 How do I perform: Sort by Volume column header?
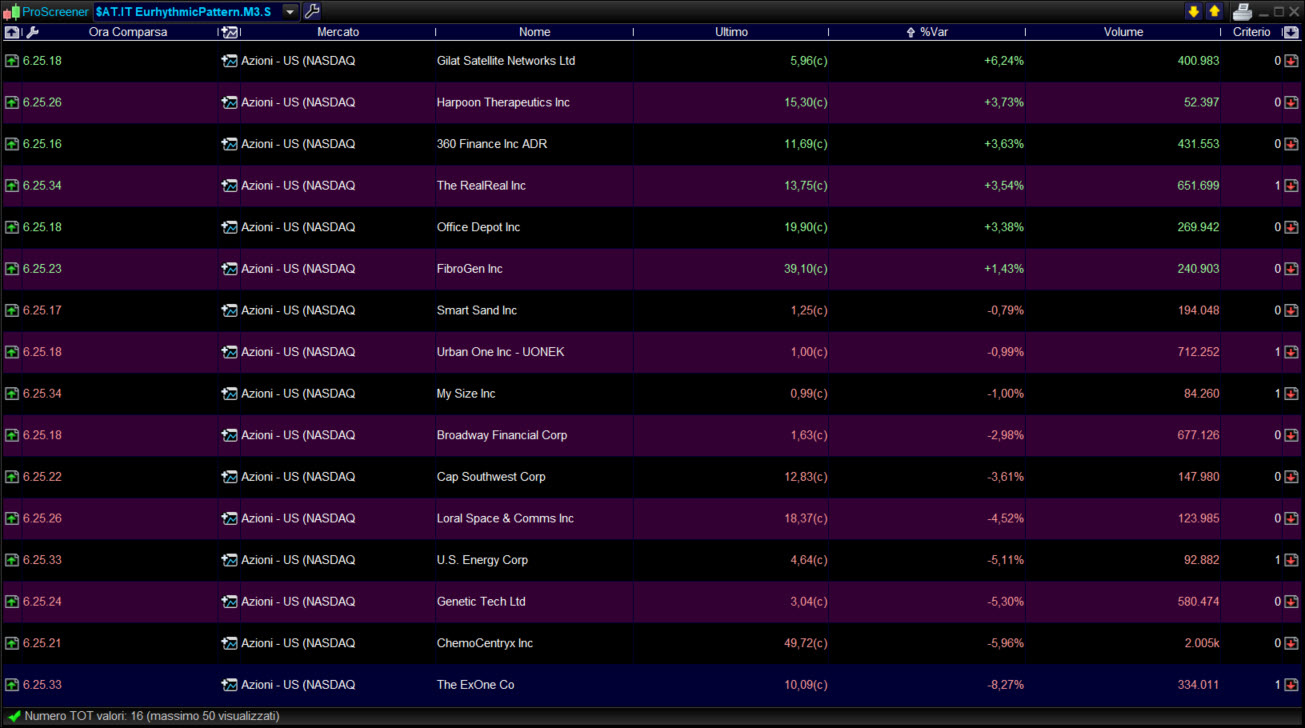click(x=1124, y=32)
